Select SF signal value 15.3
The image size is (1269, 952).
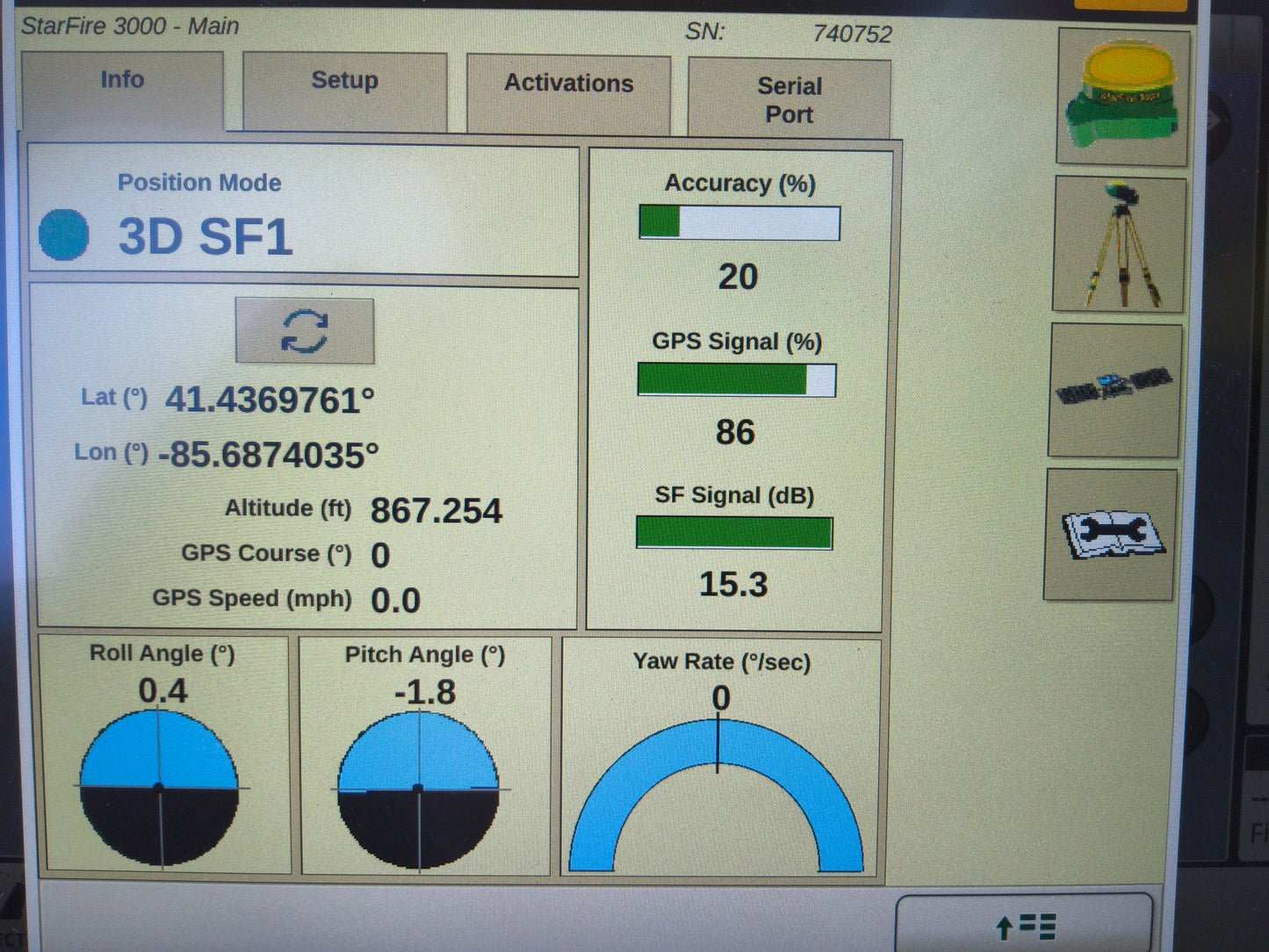point(733,585)
